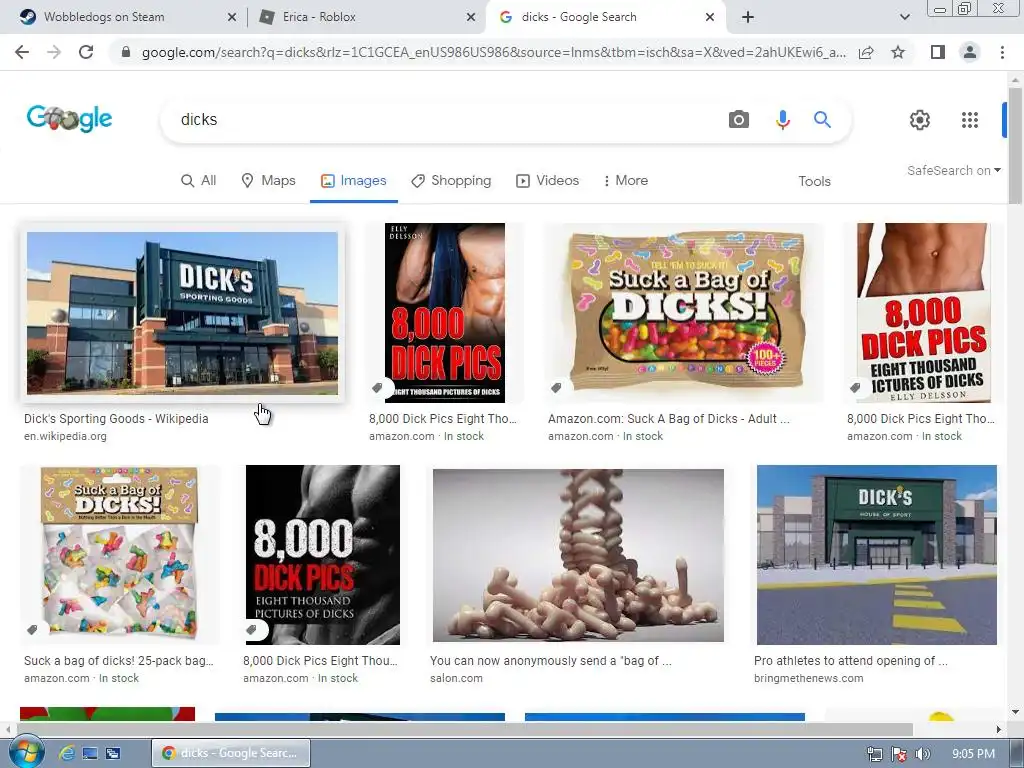Switch to the Videos tab
Screen dimensions: 1024x768
pos(547,180)
